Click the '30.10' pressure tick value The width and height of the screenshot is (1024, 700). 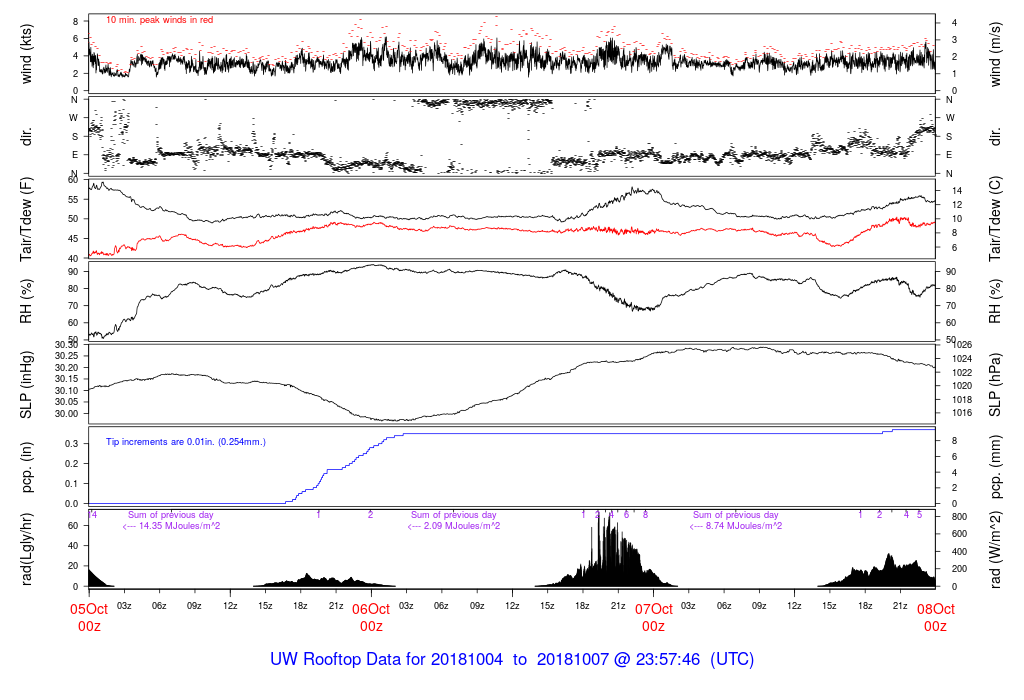coord(67,390)
